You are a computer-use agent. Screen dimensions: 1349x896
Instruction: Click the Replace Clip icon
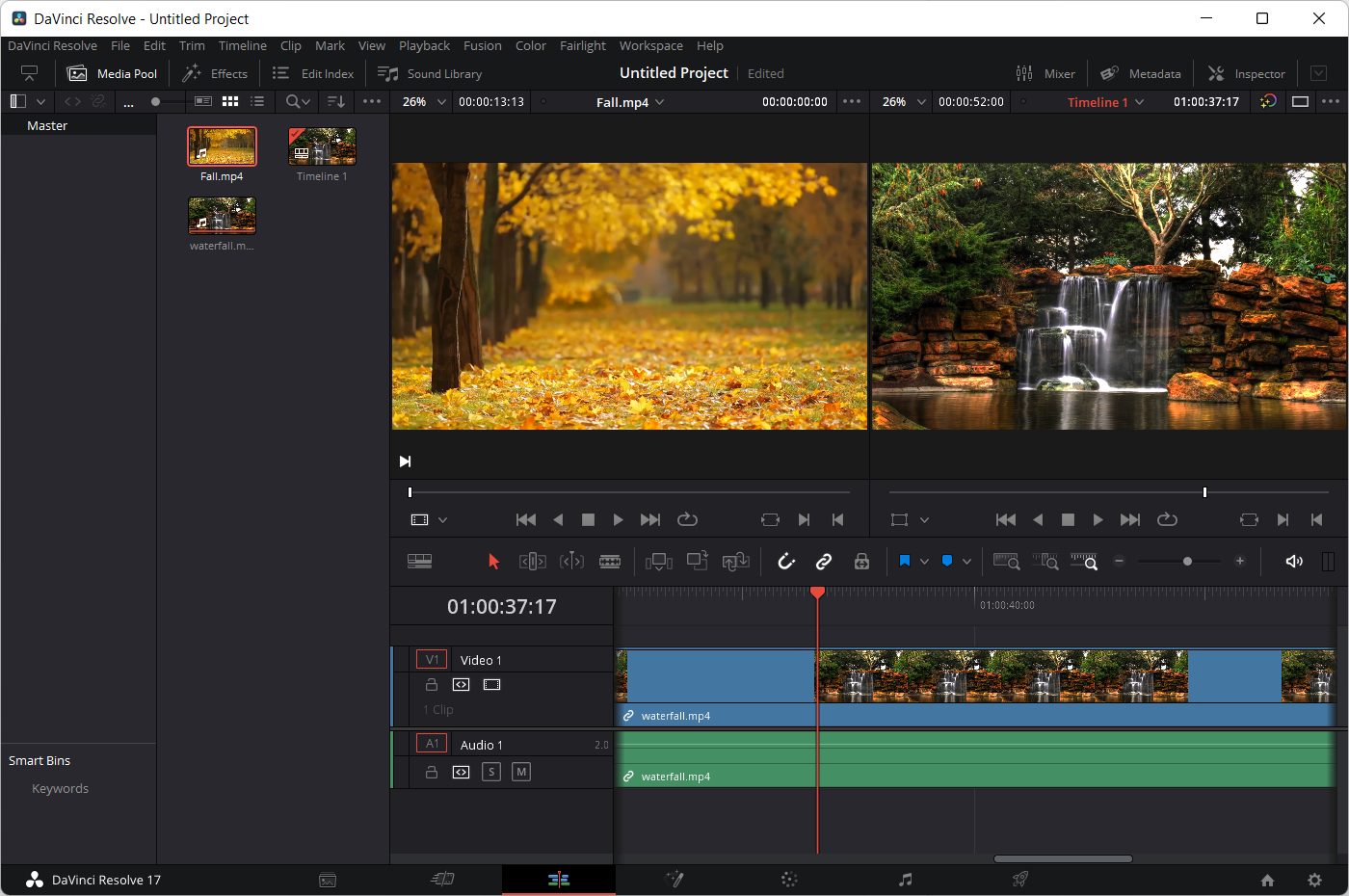click(736, 562)
